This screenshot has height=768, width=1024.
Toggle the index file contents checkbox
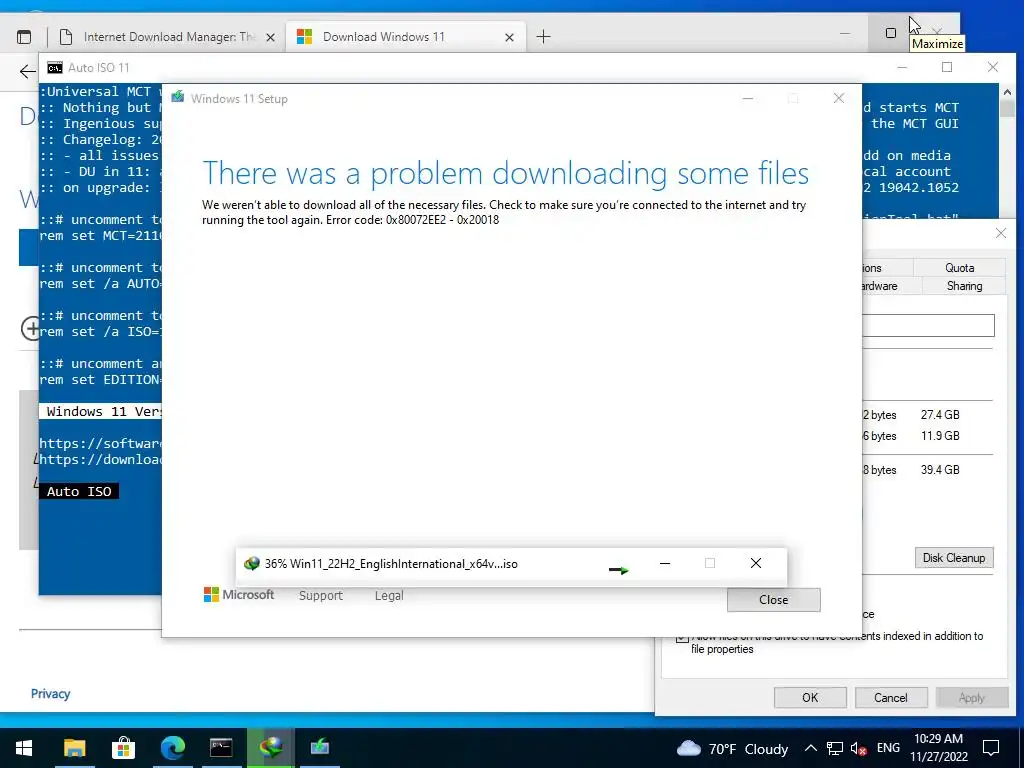click(682, 637)
